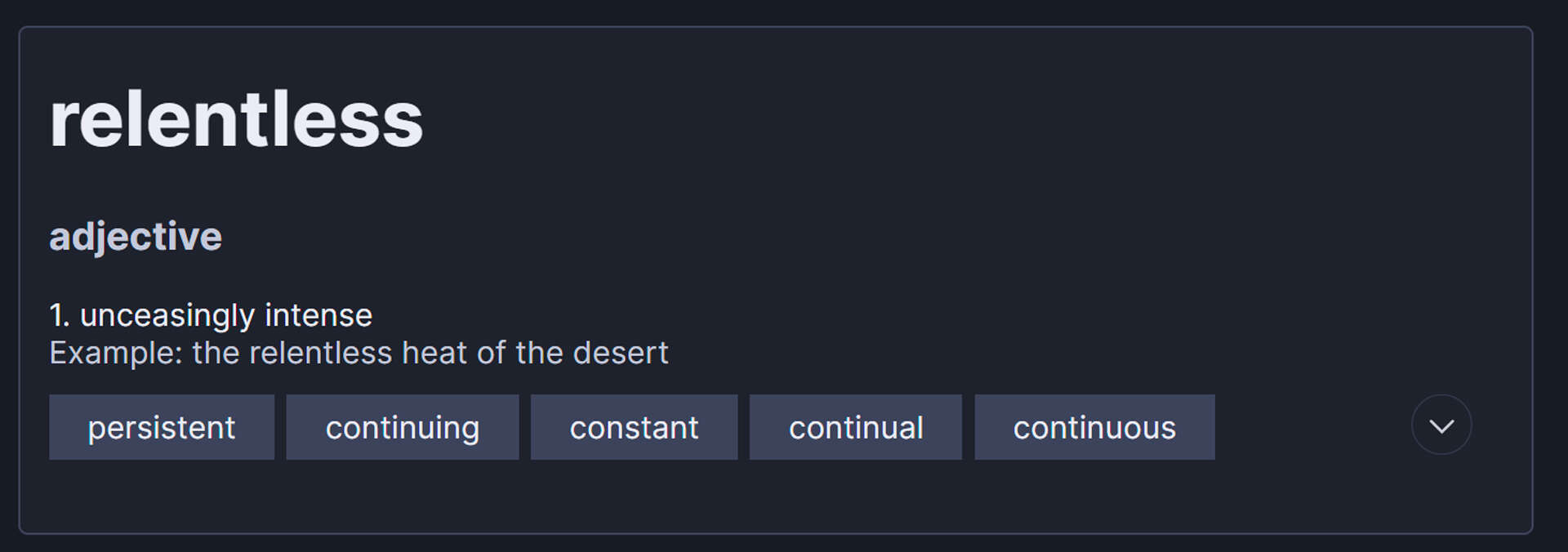
Task: Click the 'Example:' label text
Action: (x=116, y=354)
